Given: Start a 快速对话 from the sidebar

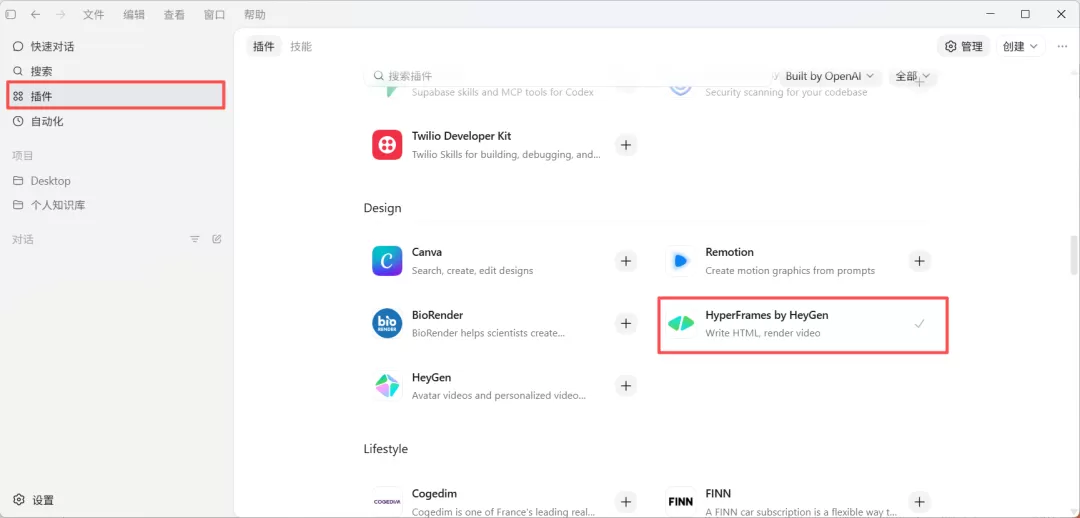Looking at the screenshot, I should tap(116, 46).
